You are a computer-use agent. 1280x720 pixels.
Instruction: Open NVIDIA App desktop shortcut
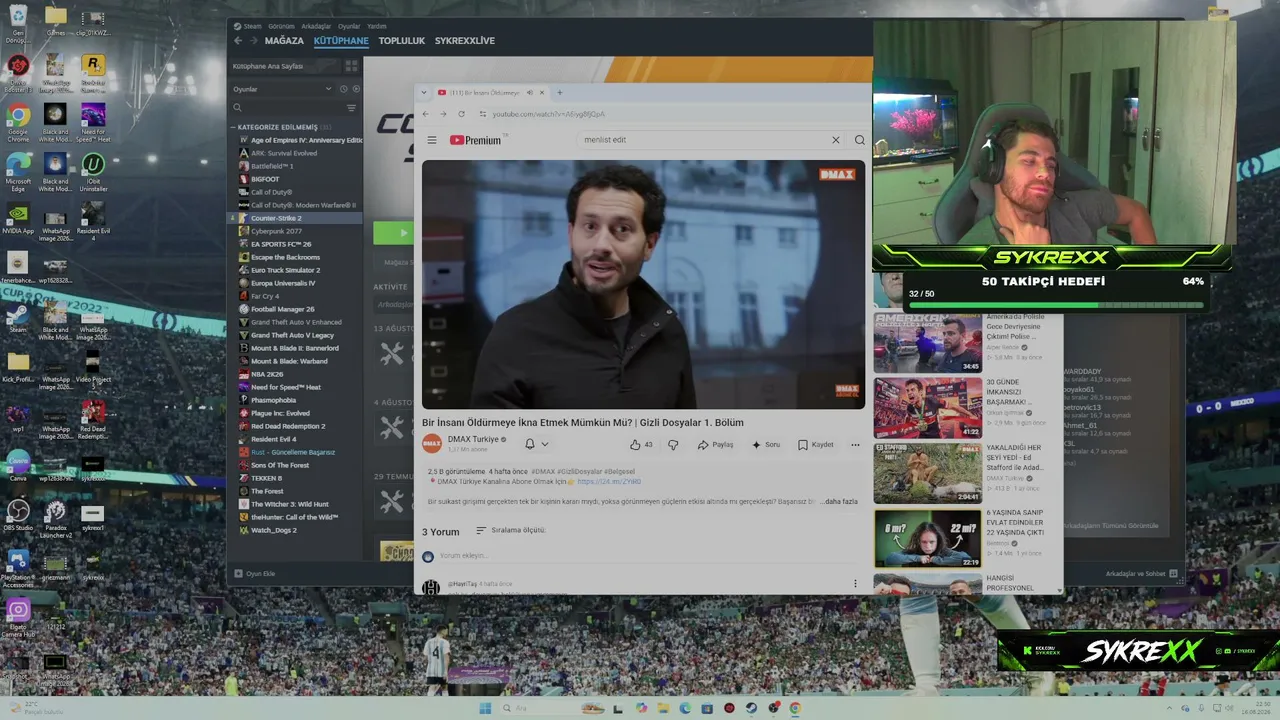coord(18,218)
